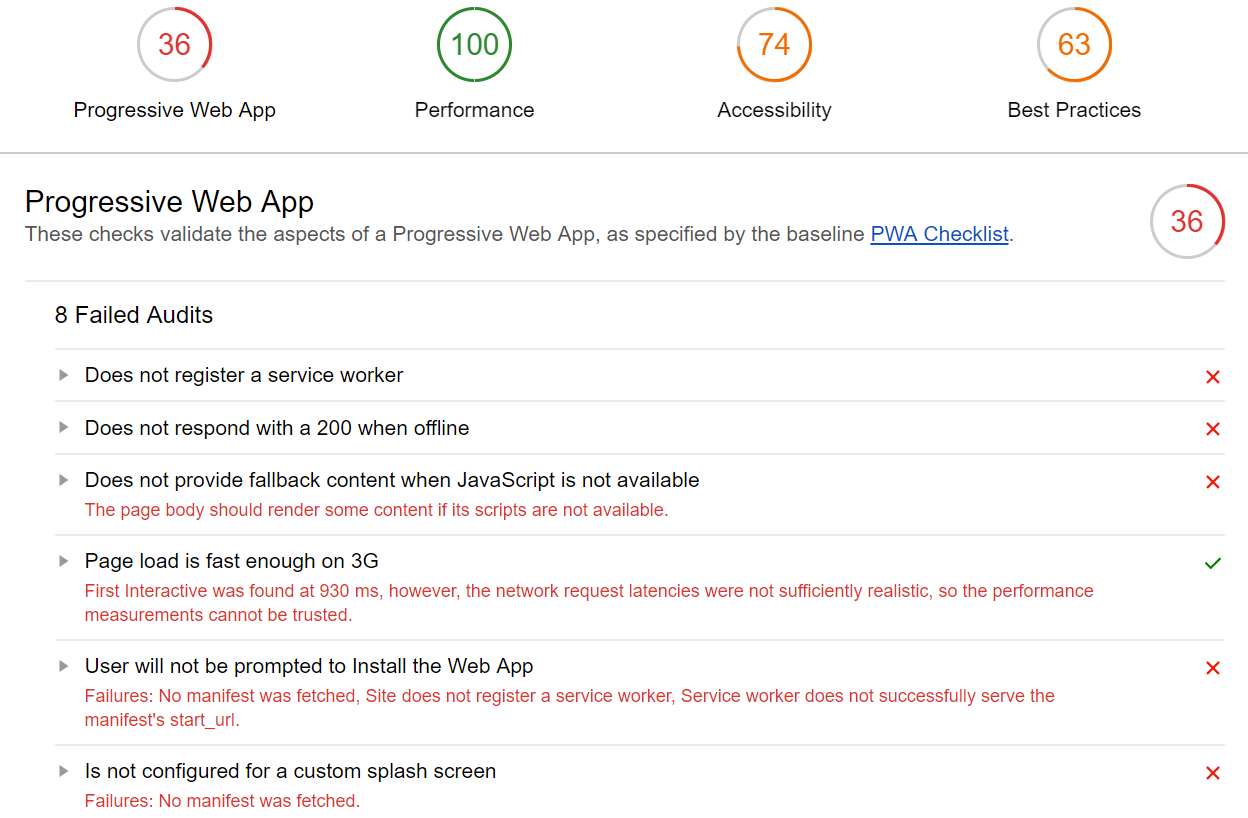Click the top Progressive Web App gauge showing 36
The image size is (1248, 818).
(174, 45)
